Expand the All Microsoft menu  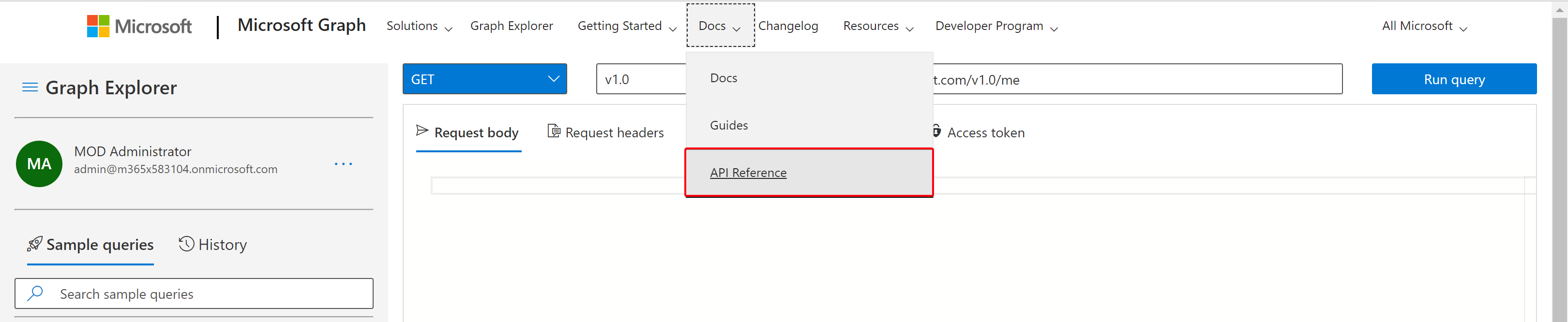tap(1424, 26)
